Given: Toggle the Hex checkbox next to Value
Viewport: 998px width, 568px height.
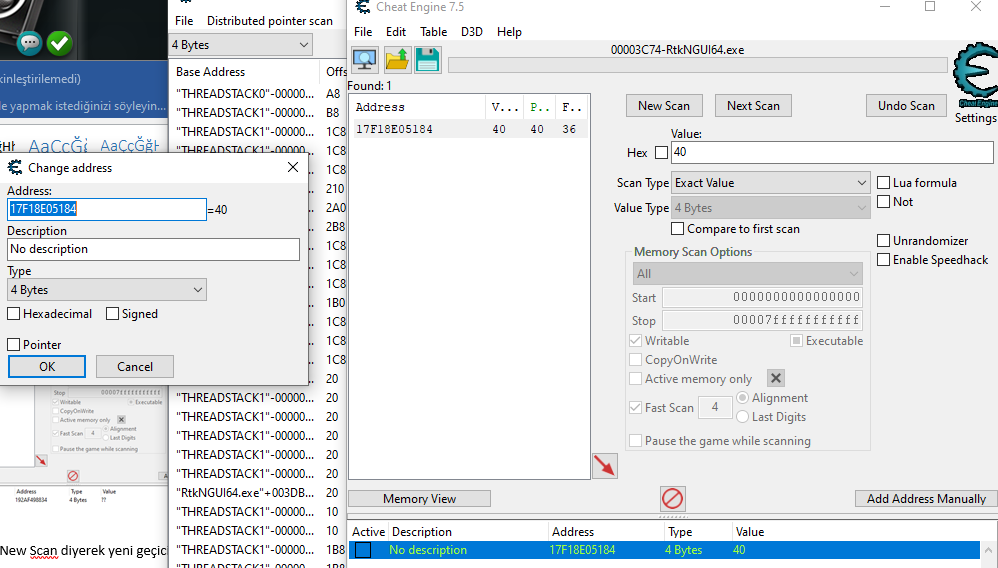Looking at the screenshot, I should (661, 153).
